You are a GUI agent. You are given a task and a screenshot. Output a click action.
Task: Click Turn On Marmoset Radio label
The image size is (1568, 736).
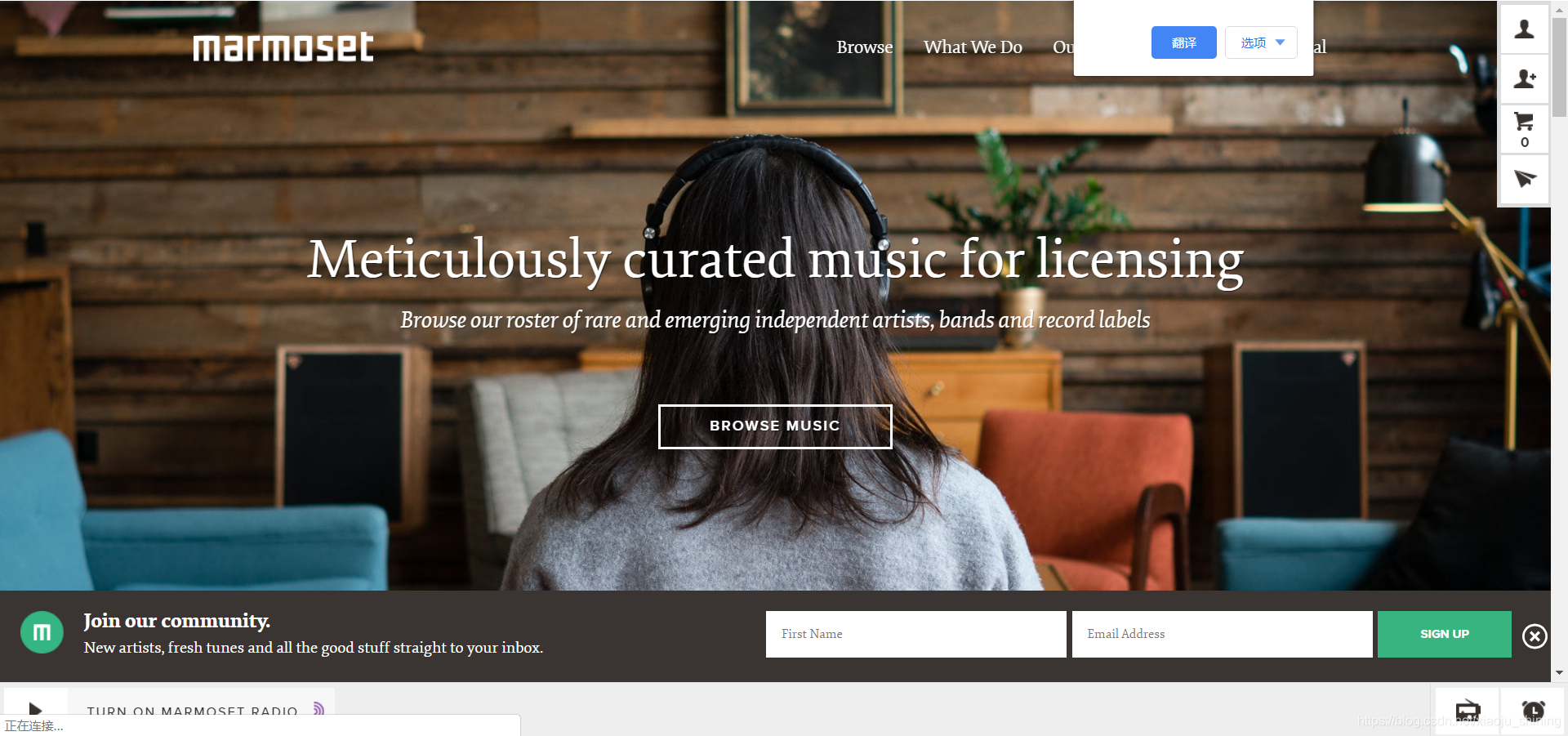193,710
